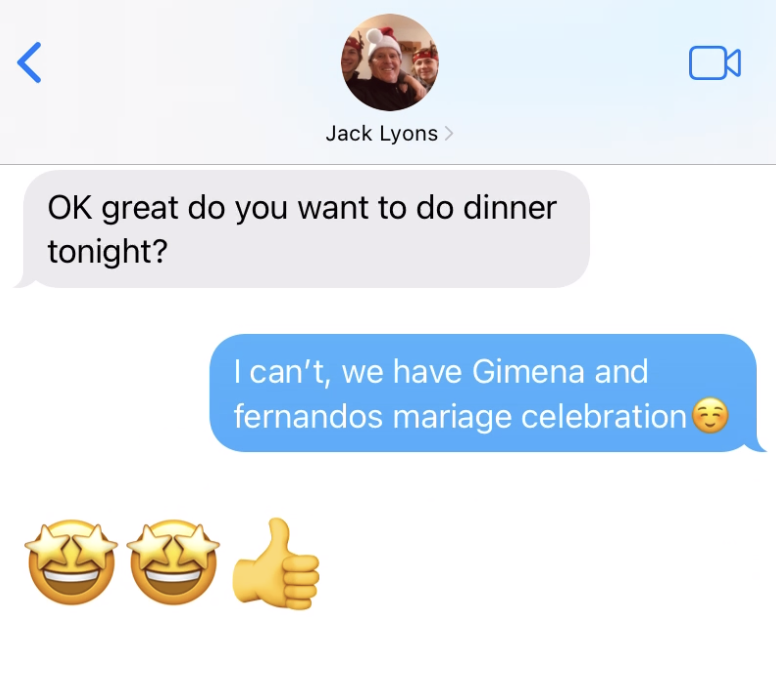Select the gray dinner tonight message bubble
The width and height of the screenshot is (776, 678).
pos(302,229)
